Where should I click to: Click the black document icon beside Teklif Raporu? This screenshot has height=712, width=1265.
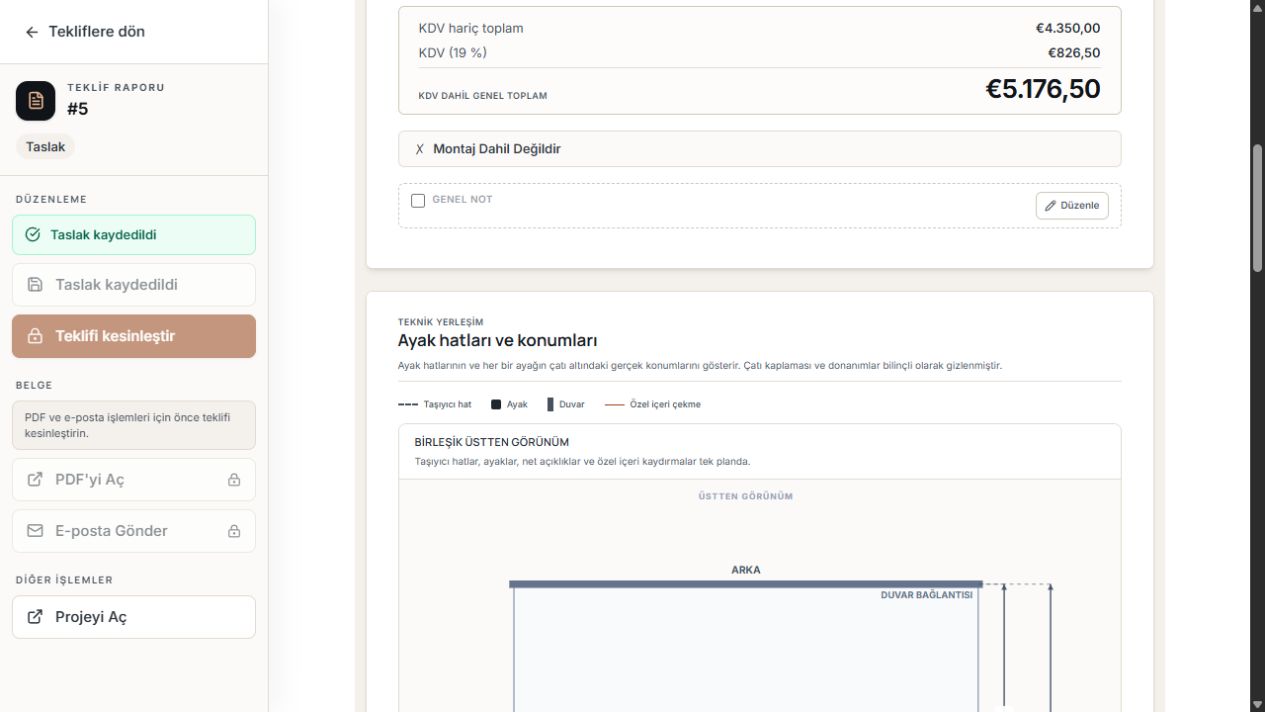(x=36, y=100)
